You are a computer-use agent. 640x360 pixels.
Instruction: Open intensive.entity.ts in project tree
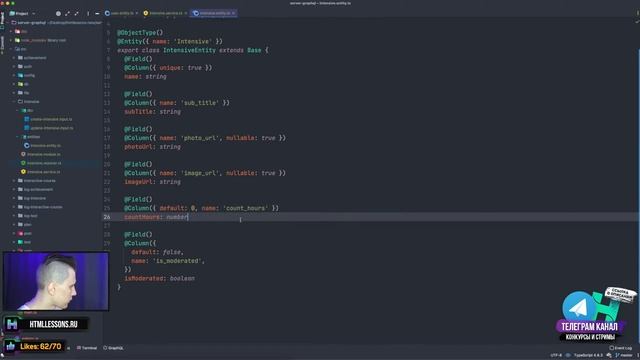tap(42, 145)
